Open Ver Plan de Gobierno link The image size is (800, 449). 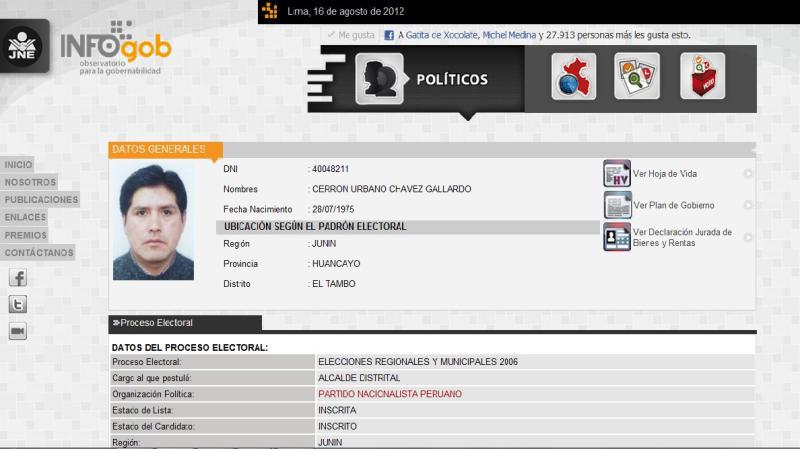click(673, 205)
